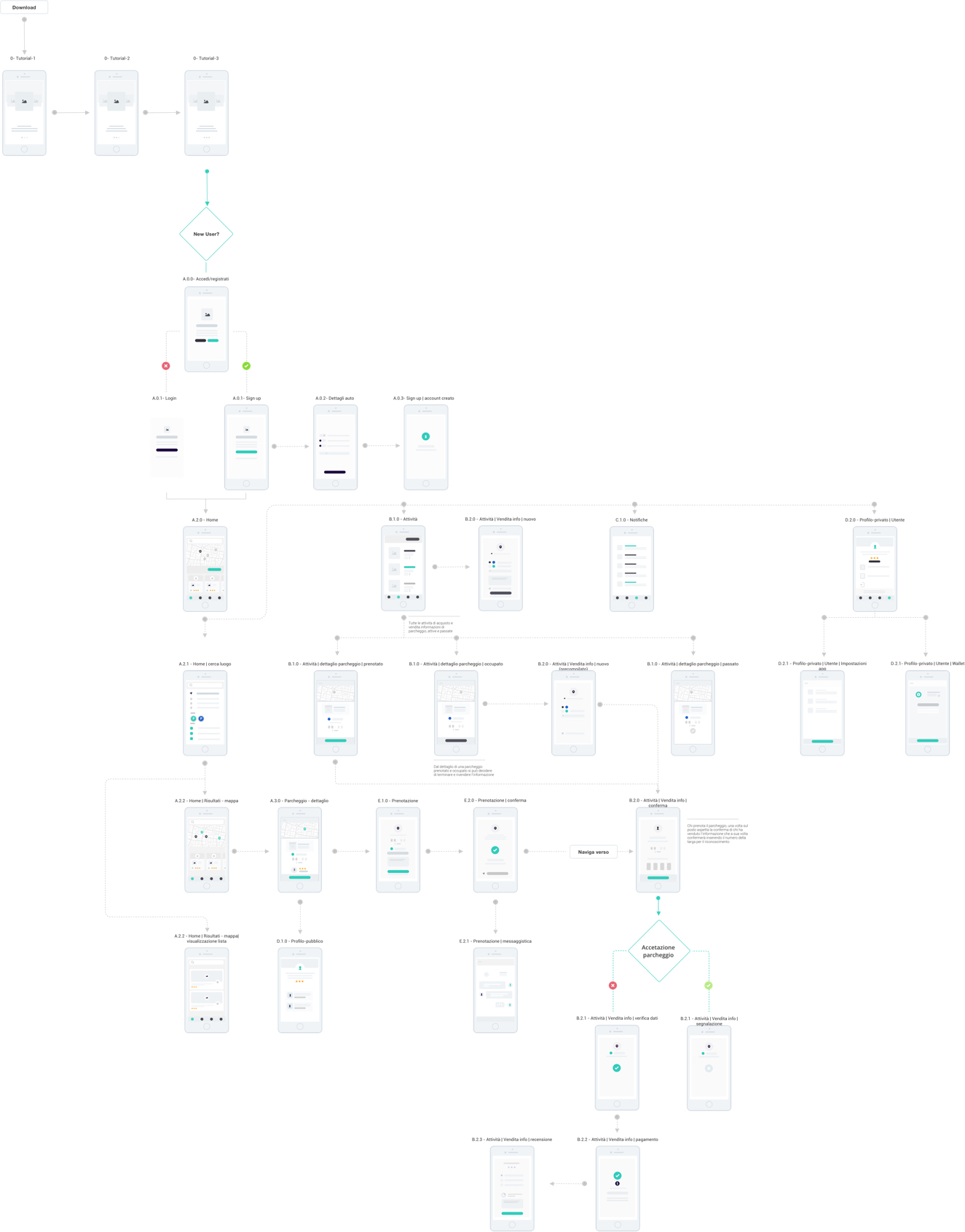This screenshot has height=1232, width=965.
Task: Open the 0- Tutorial-1 phone mockup
Action: [25, 113]
